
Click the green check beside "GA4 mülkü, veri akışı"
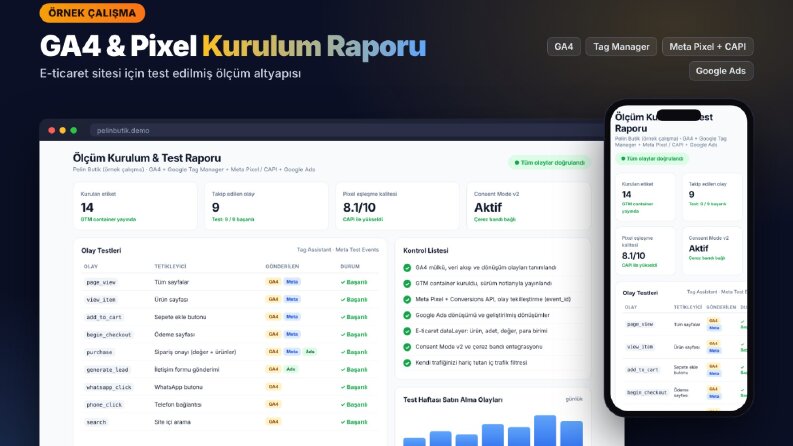(407, 267)
